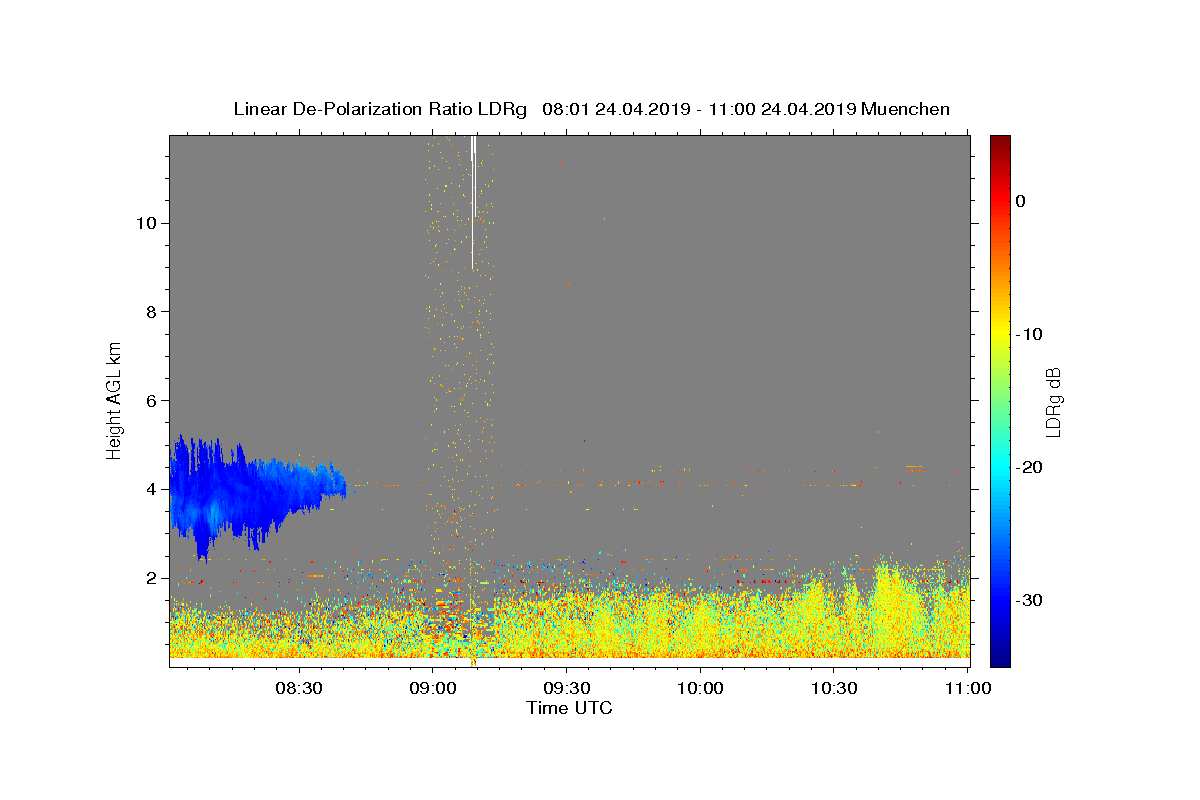This screenshot has width=1200, height=800.
Task: Click the white vertical data gap after 09:00
Action: click(x=473, y=200)
